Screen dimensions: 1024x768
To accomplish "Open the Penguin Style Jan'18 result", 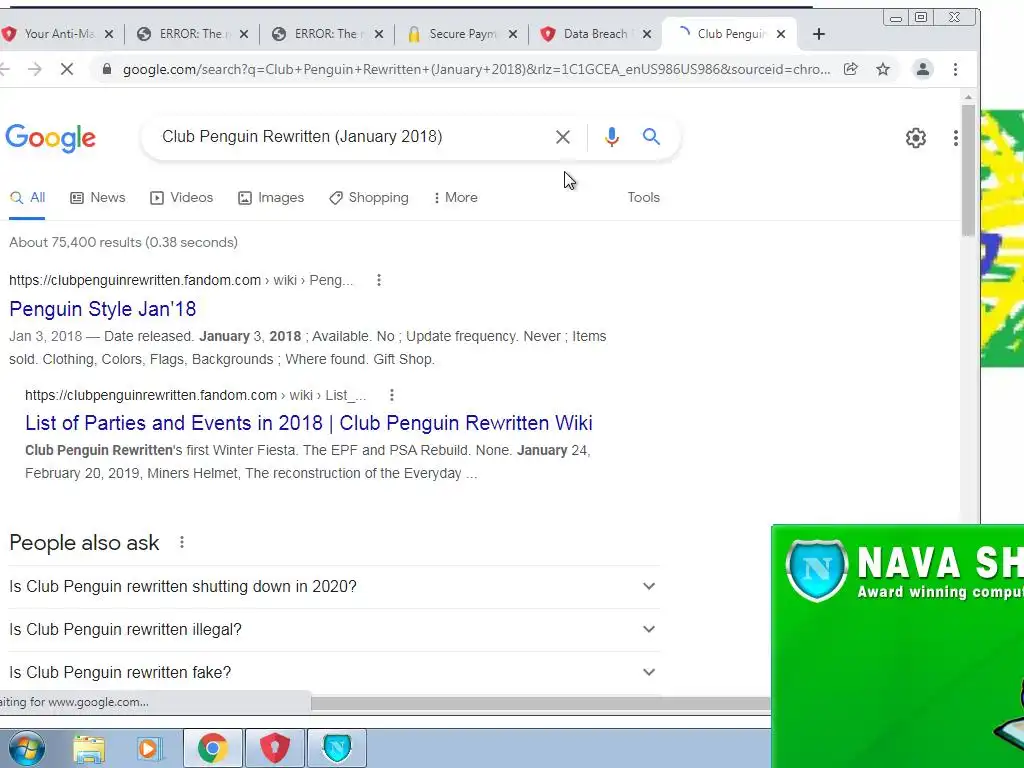I will pos(103,309).
